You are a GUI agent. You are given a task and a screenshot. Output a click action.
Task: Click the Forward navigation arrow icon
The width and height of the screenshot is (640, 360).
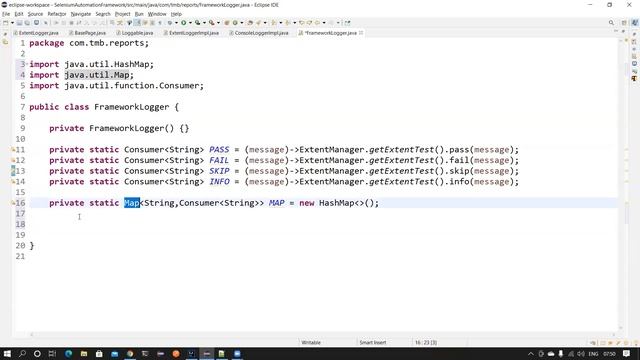(x=331, y=23)
